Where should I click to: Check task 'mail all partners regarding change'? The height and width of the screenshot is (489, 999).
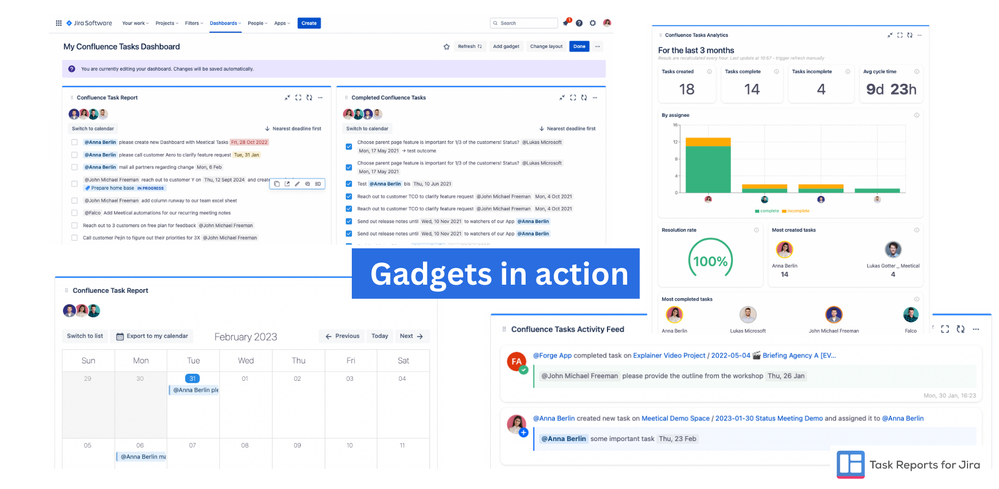coord(75,167)
